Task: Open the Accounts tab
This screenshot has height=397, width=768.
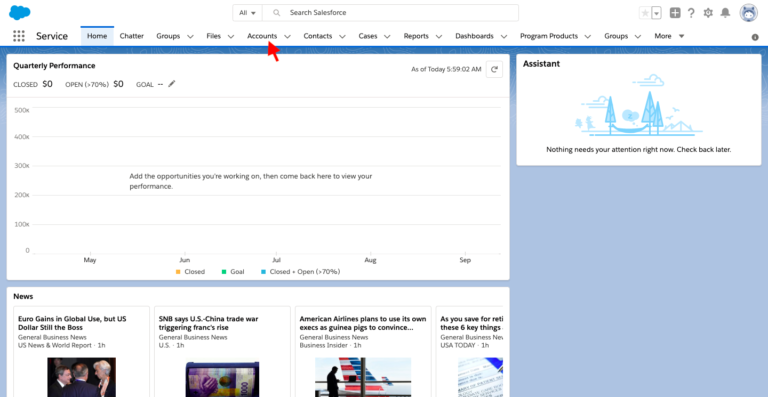Action: 262,36
